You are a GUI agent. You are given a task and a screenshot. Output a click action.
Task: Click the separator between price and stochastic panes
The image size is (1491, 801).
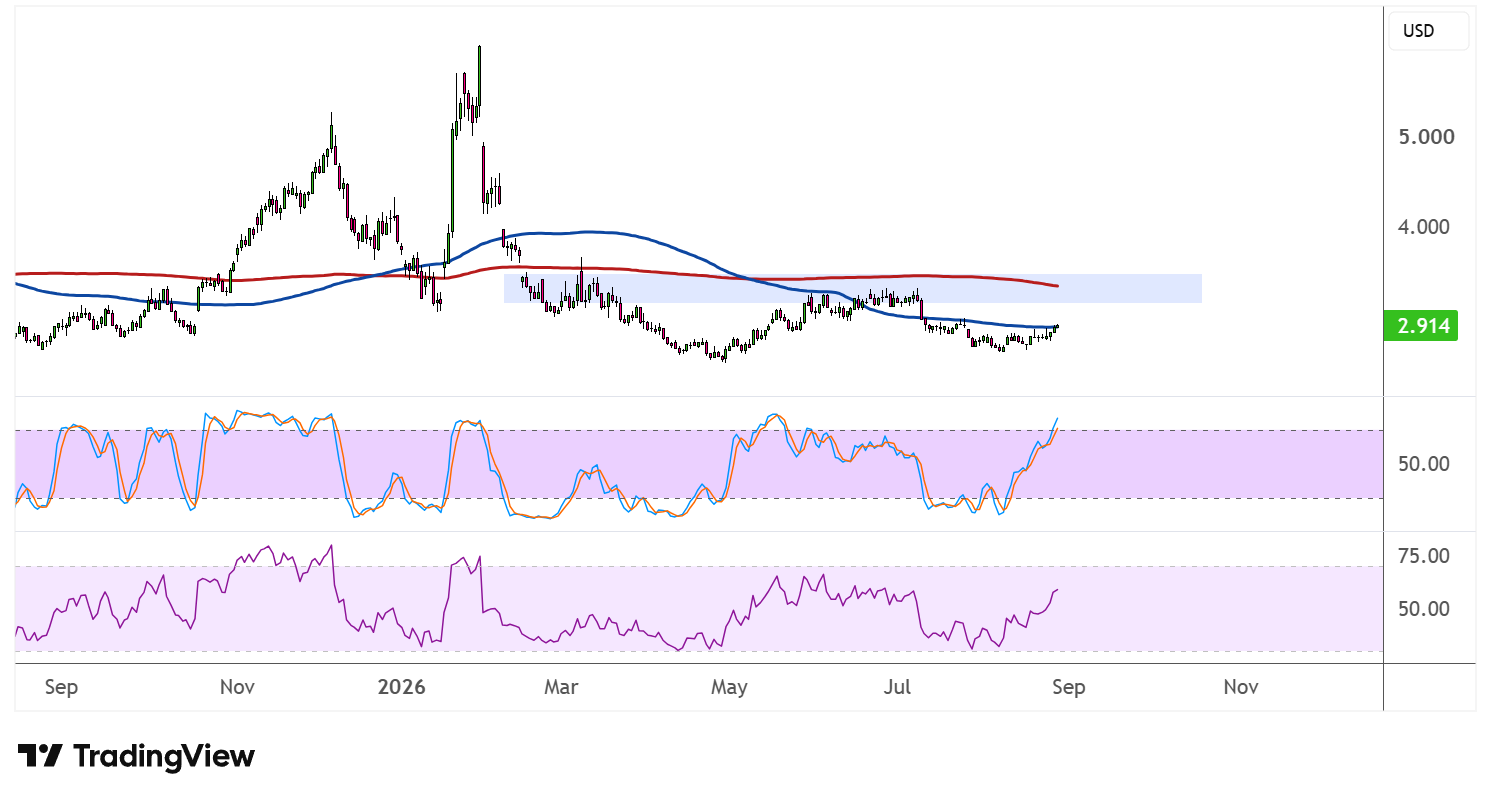pos(698,397)
